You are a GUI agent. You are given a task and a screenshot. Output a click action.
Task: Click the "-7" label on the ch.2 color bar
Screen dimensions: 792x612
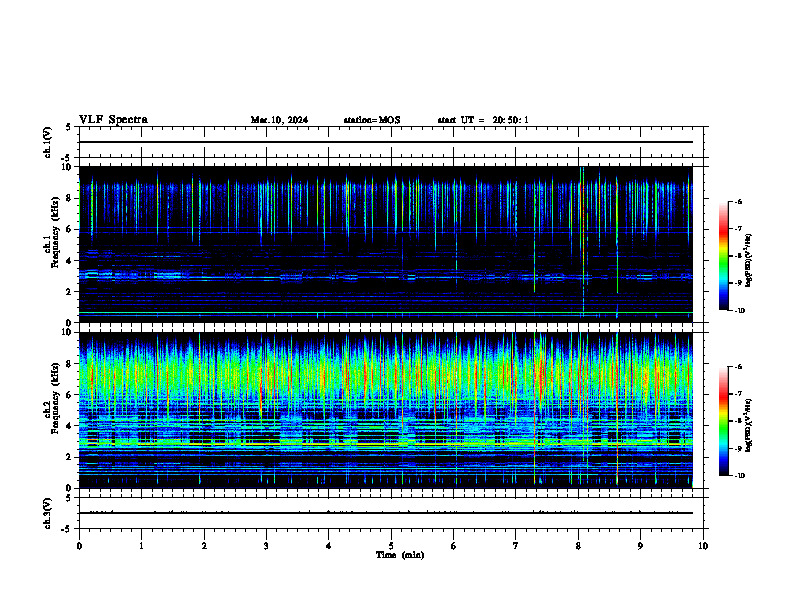click(x=737, y=394)
